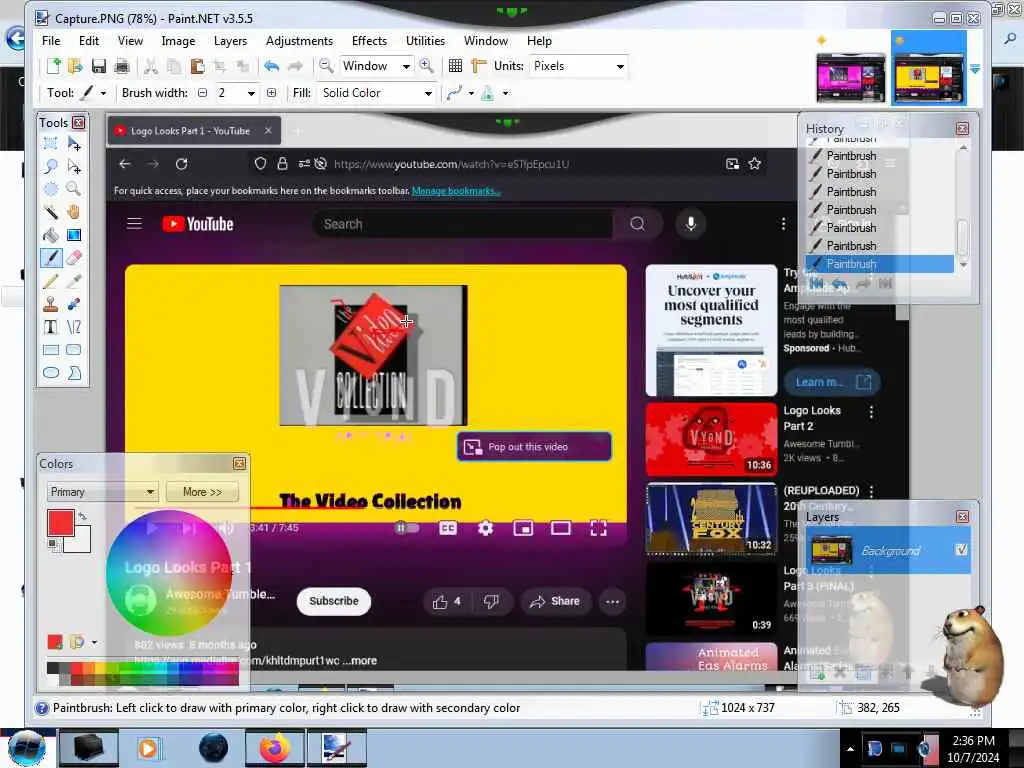This screenshot has width=1024, height=768.
Task: Select the Color Picker tool
Action: point(74,281)
